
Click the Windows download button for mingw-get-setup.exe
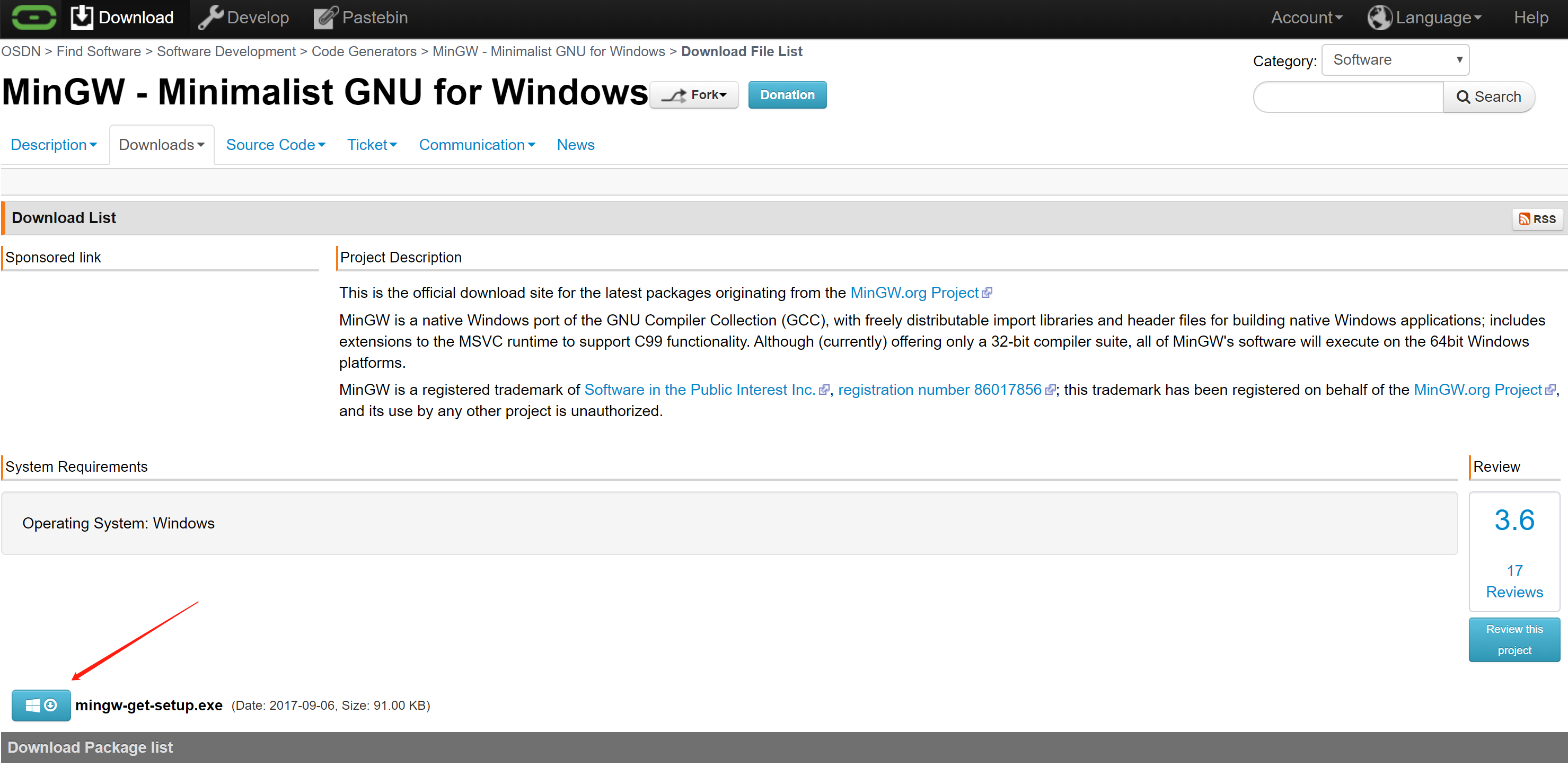point(41,706)
